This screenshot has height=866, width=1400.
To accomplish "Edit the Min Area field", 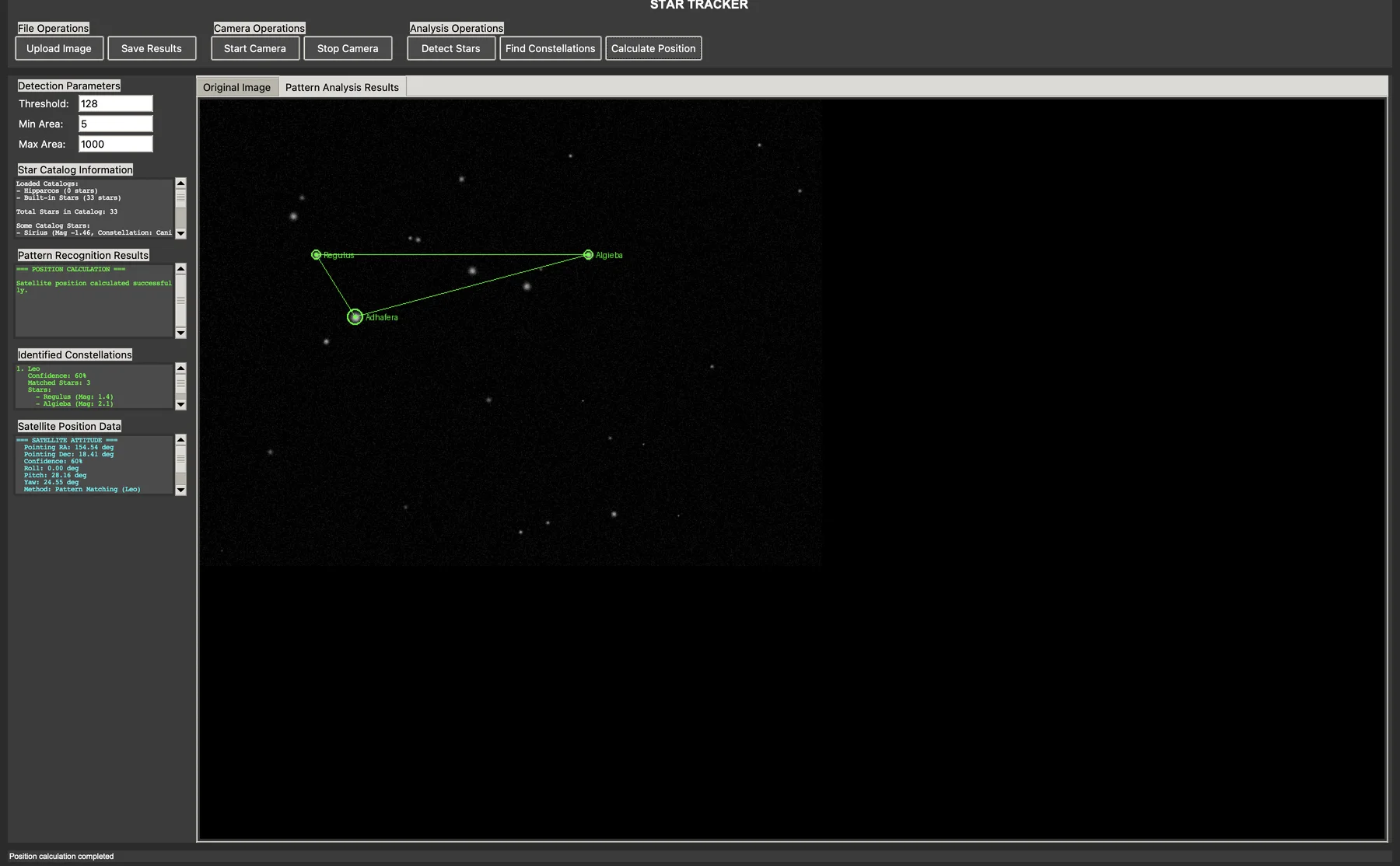I will (x=116, y=124).
